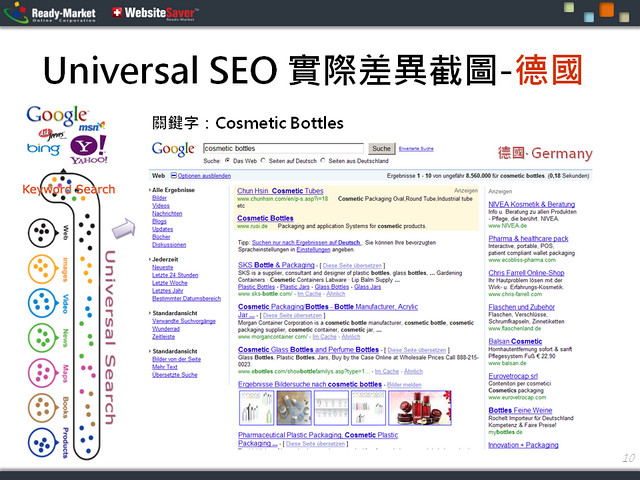The height and width of the screenshot is (480, 640).
Task: Open the Videos filter in sidebar
Action: [x=161, y=206]
